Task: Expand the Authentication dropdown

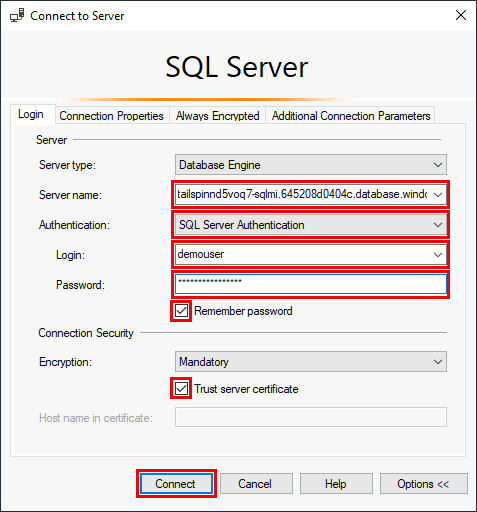Action: click(311, 225)
